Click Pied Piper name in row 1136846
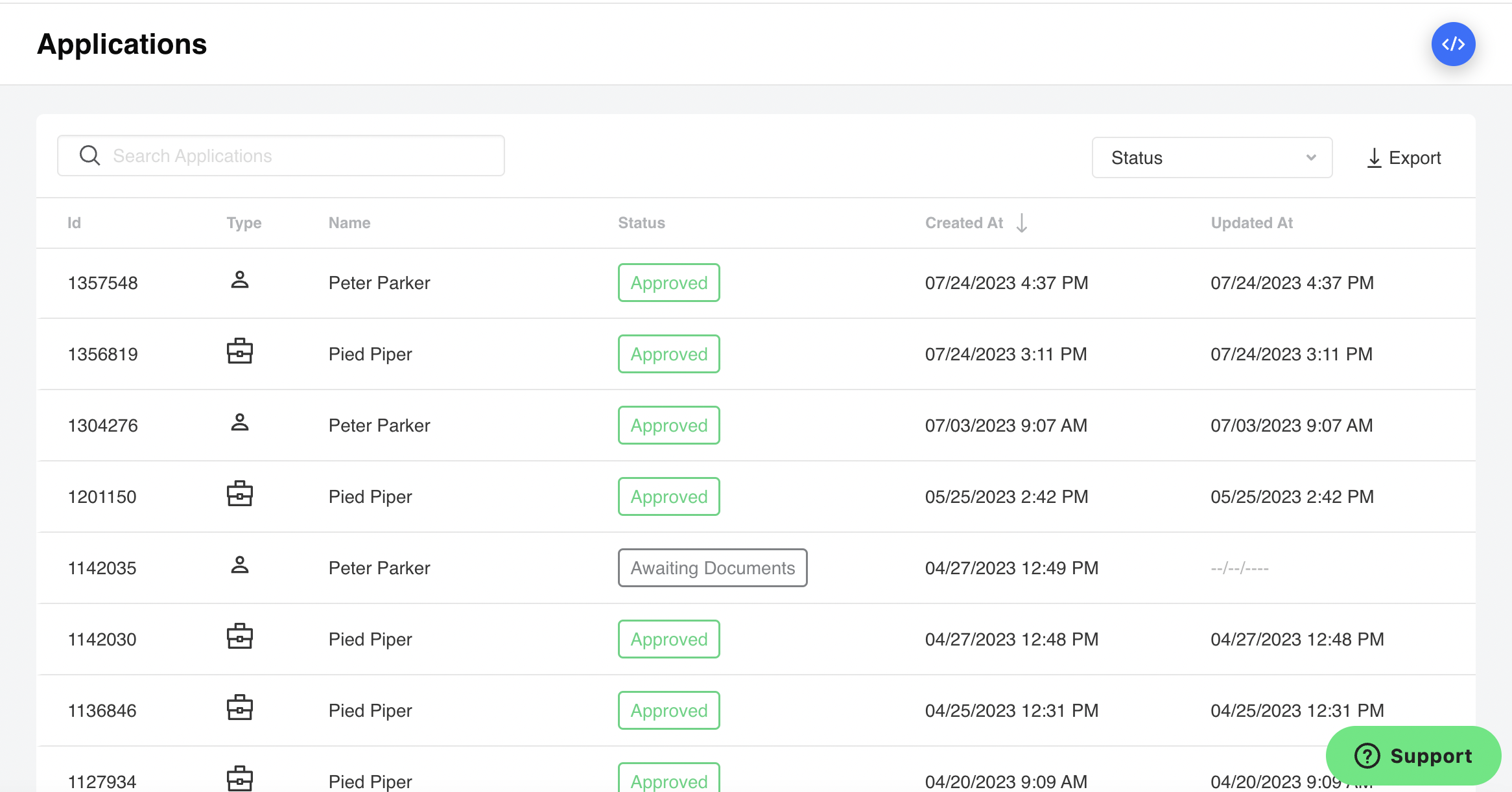 pyautogui.click(x=370, y=711)
